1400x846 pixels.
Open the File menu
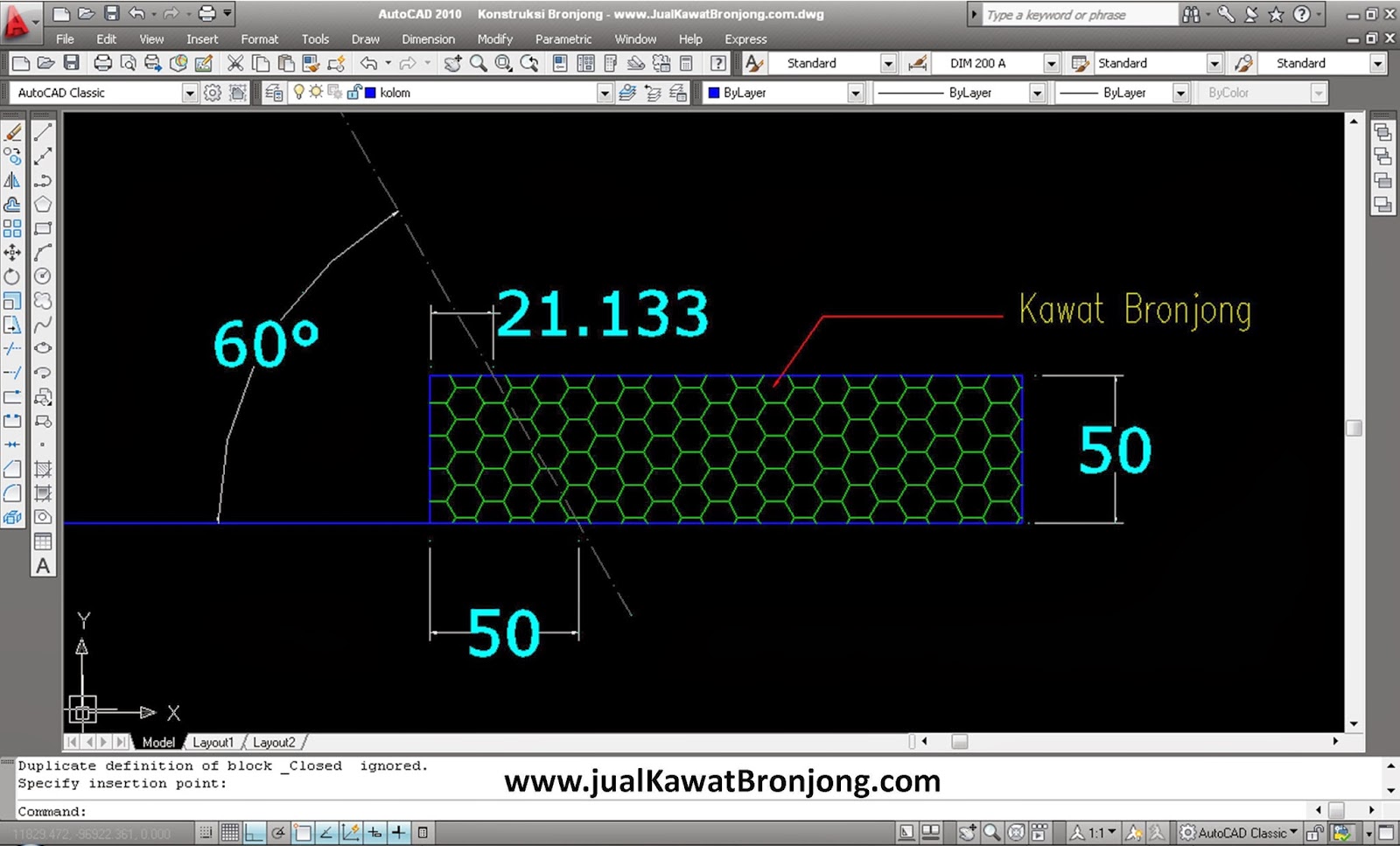pyautogui.click(x=65, y=38)
